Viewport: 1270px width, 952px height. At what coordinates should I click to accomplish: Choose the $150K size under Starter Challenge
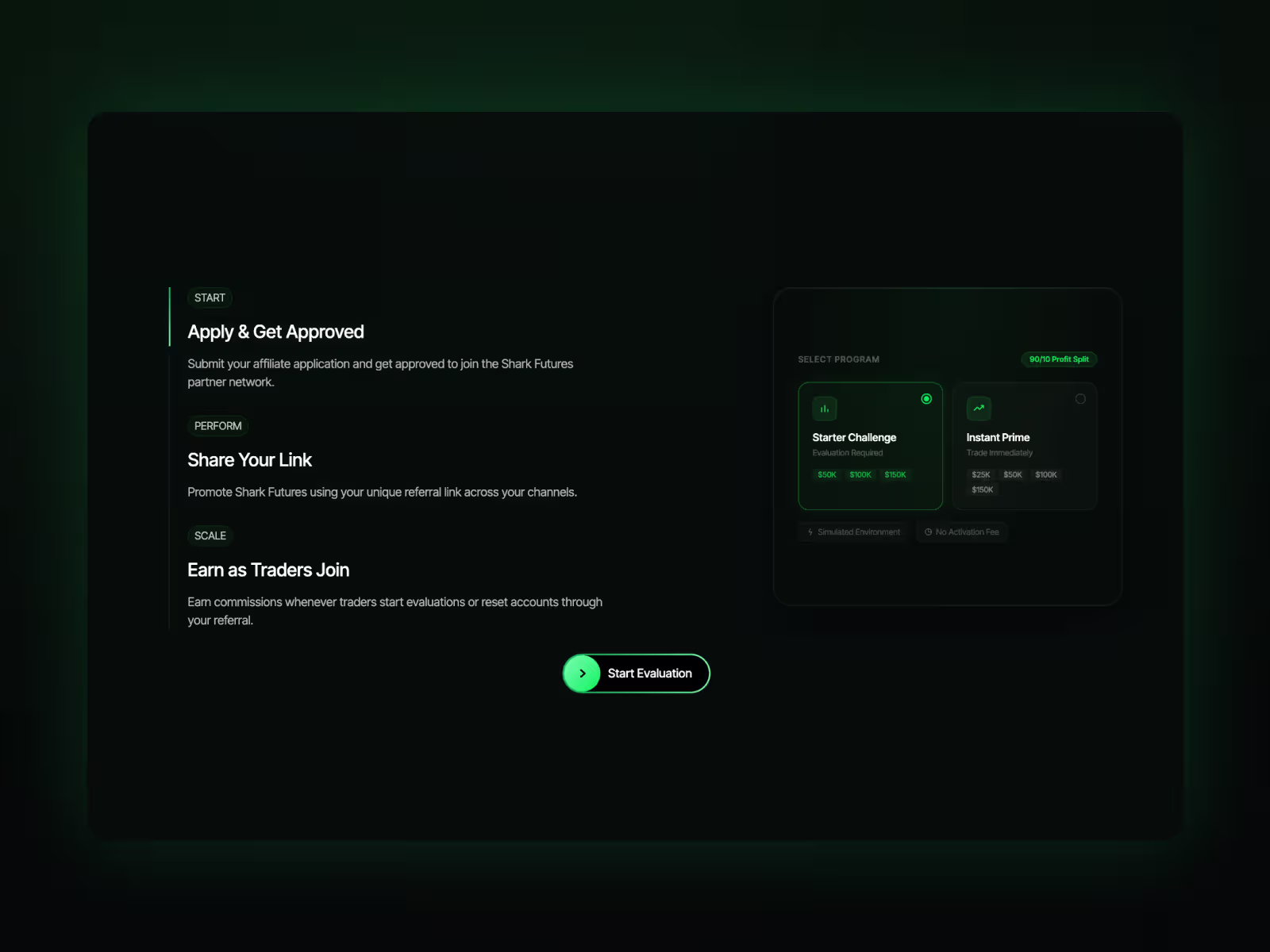[x=895, y=474]
